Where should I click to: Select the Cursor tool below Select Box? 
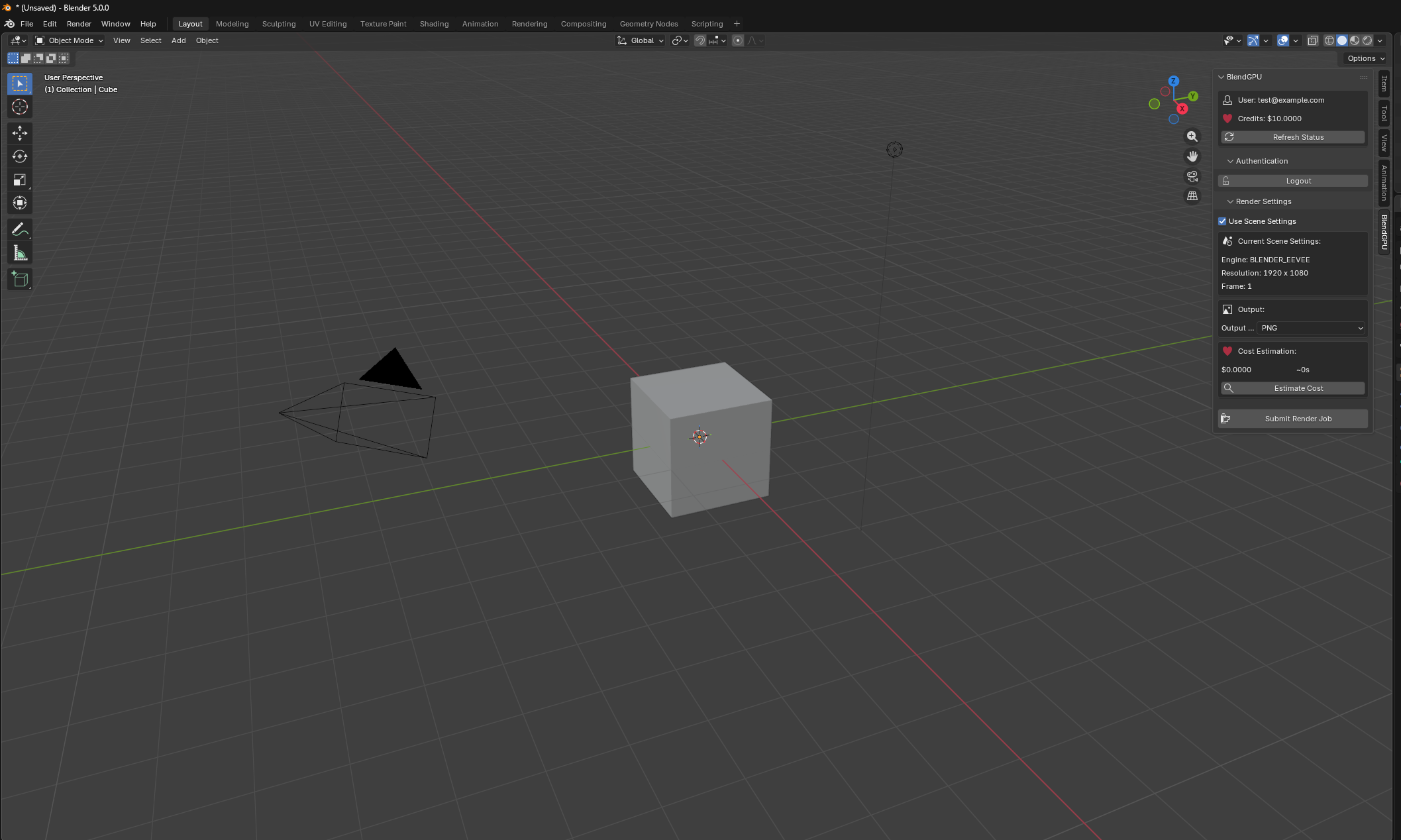pos(19,107)
